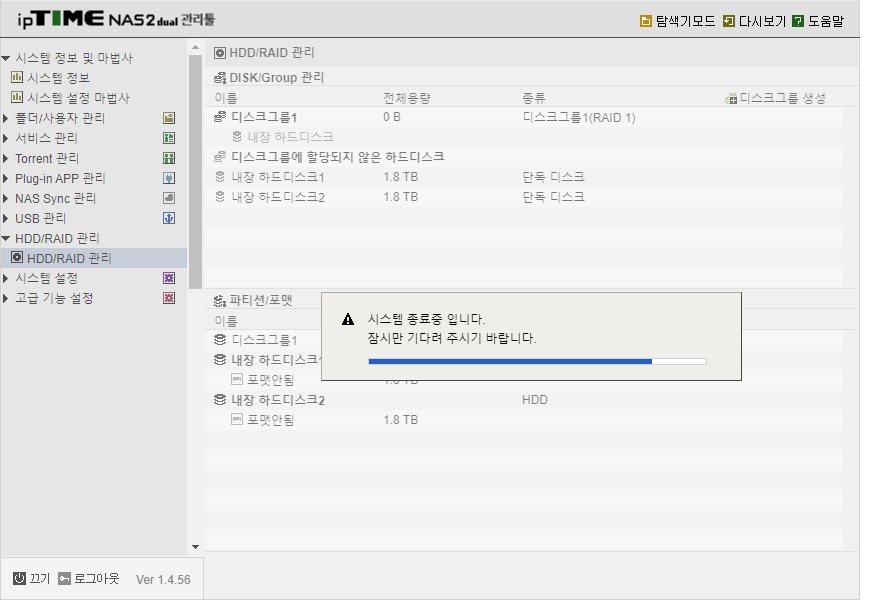
Task: Click the 디스크그룹1(RAID 1) type cell
Action: (x=579, y=117)
